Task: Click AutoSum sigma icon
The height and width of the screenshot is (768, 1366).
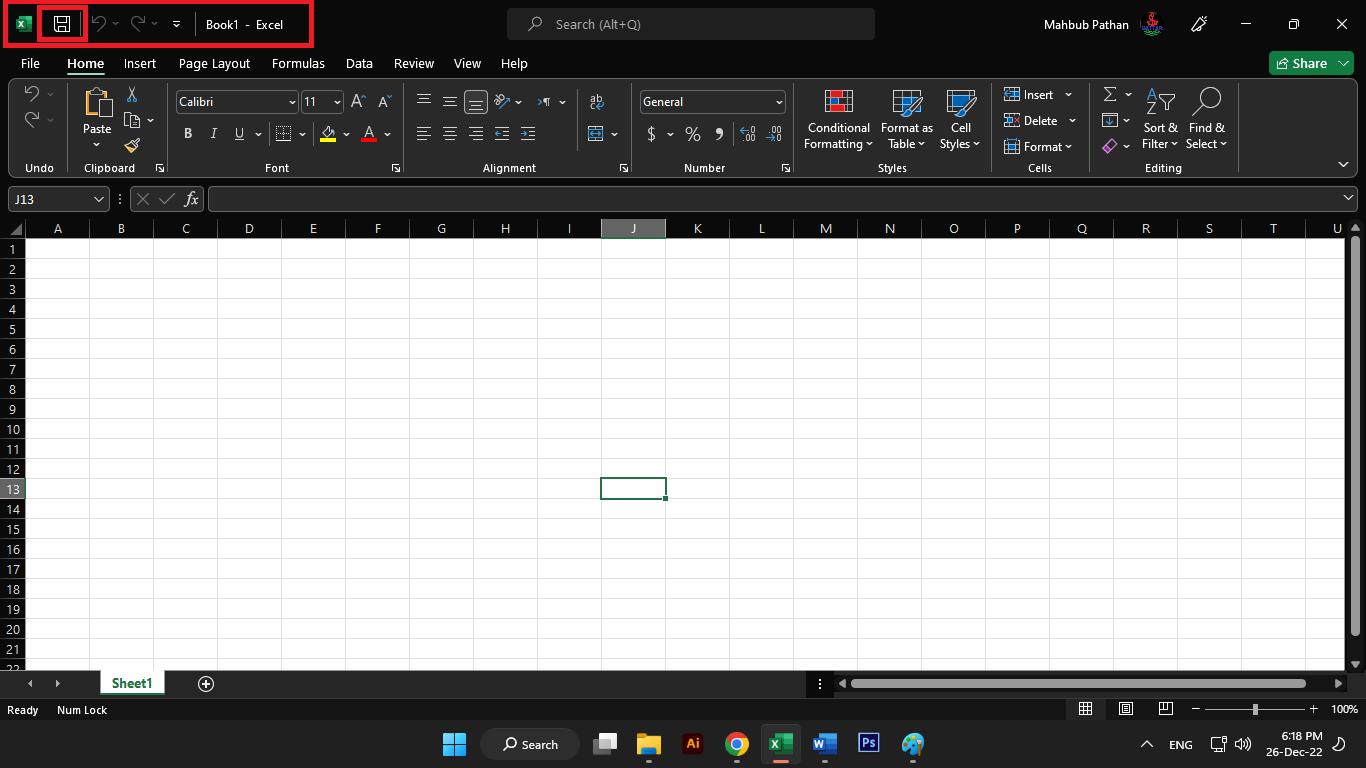Action: point(1110,94)
